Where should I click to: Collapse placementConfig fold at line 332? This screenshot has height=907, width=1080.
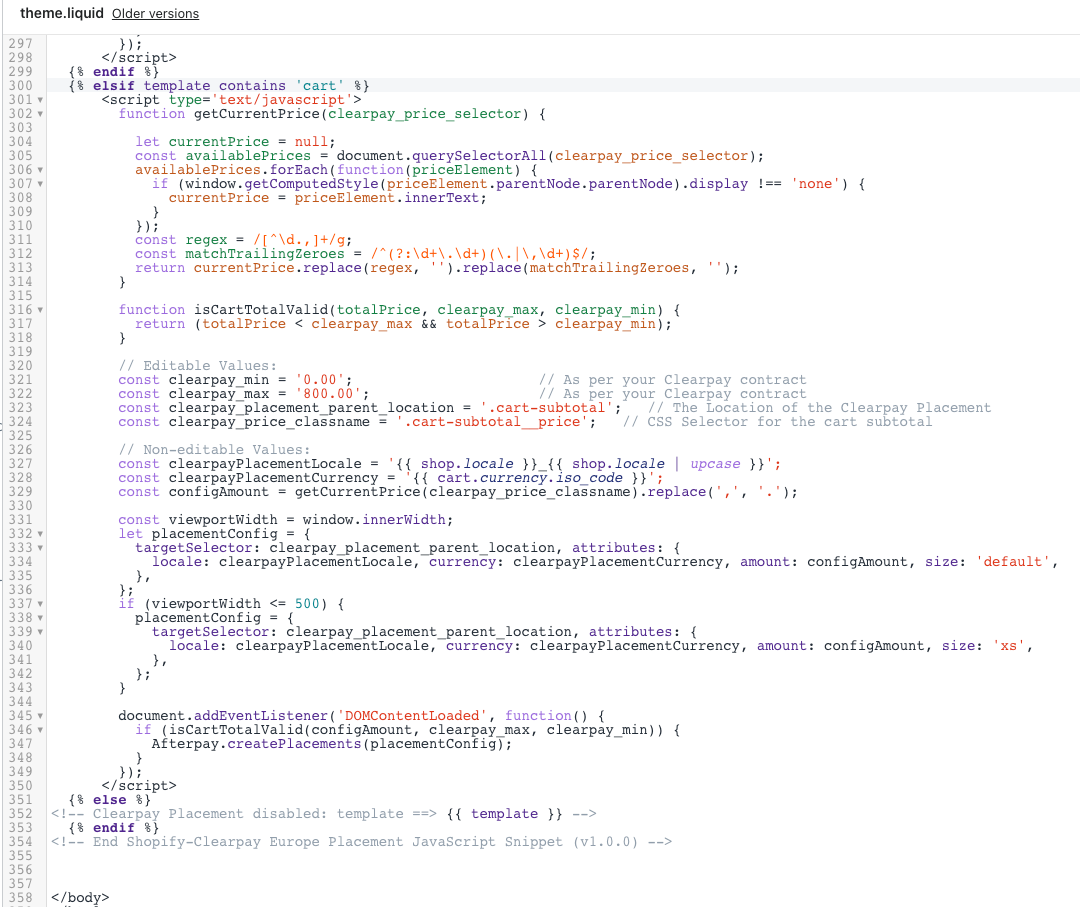coord(40,534)
